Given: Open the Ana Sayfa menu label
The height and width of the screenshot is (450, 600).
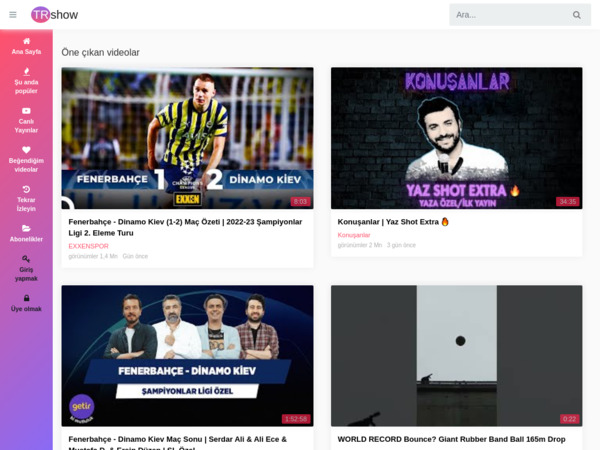Looking at the screenshot, I should (x=26, y=52).
